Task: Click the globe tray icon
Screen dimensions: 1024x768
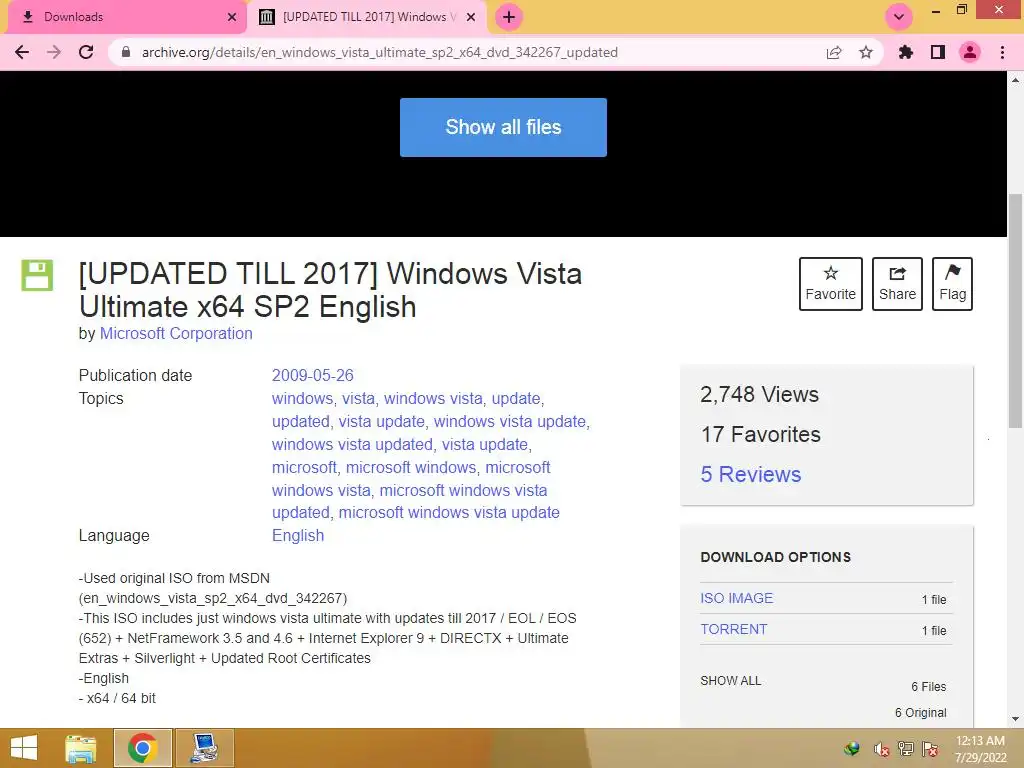Action: pos(852,749)
